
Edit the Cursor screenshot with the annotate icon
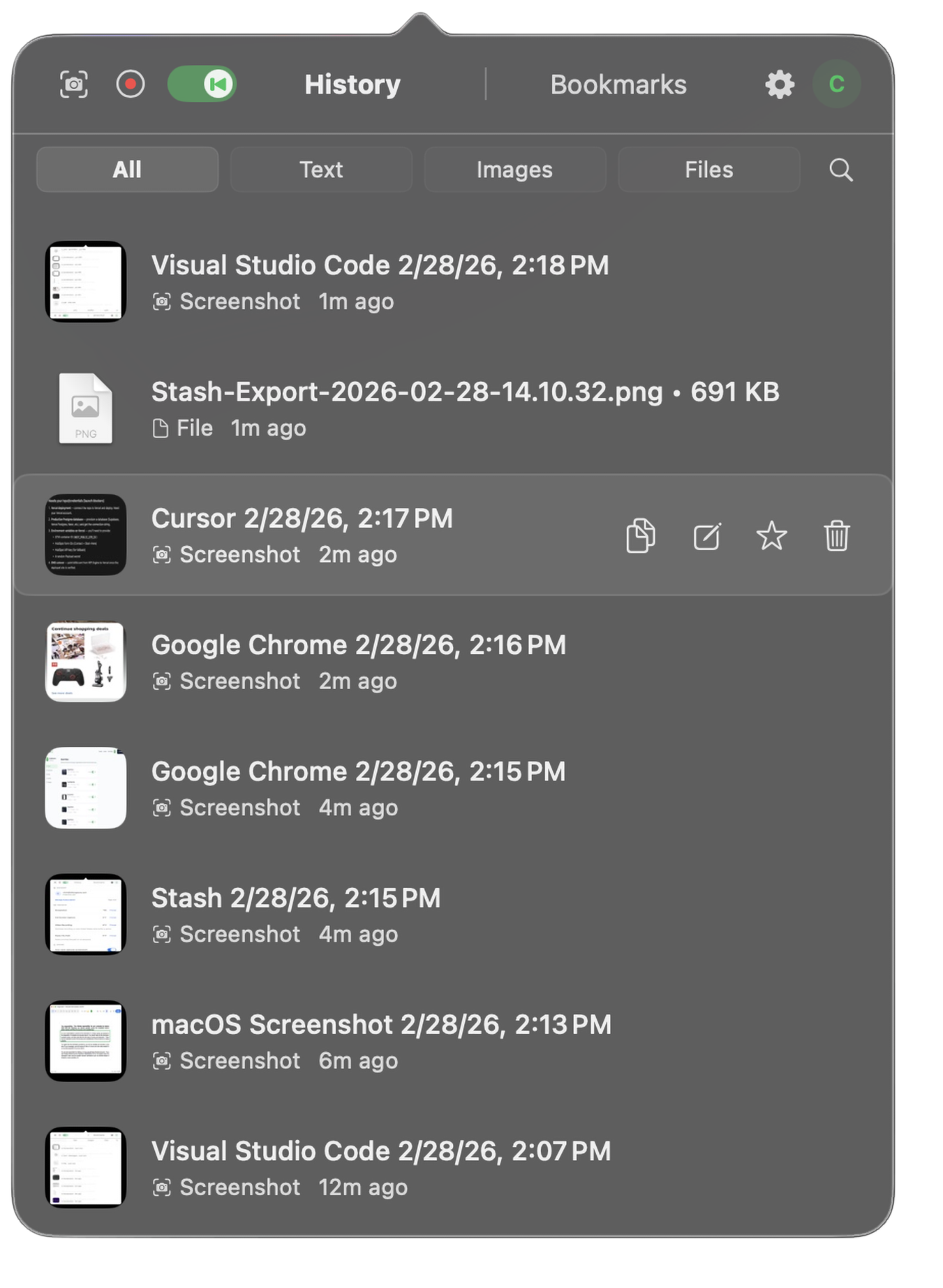pos(706,536)
